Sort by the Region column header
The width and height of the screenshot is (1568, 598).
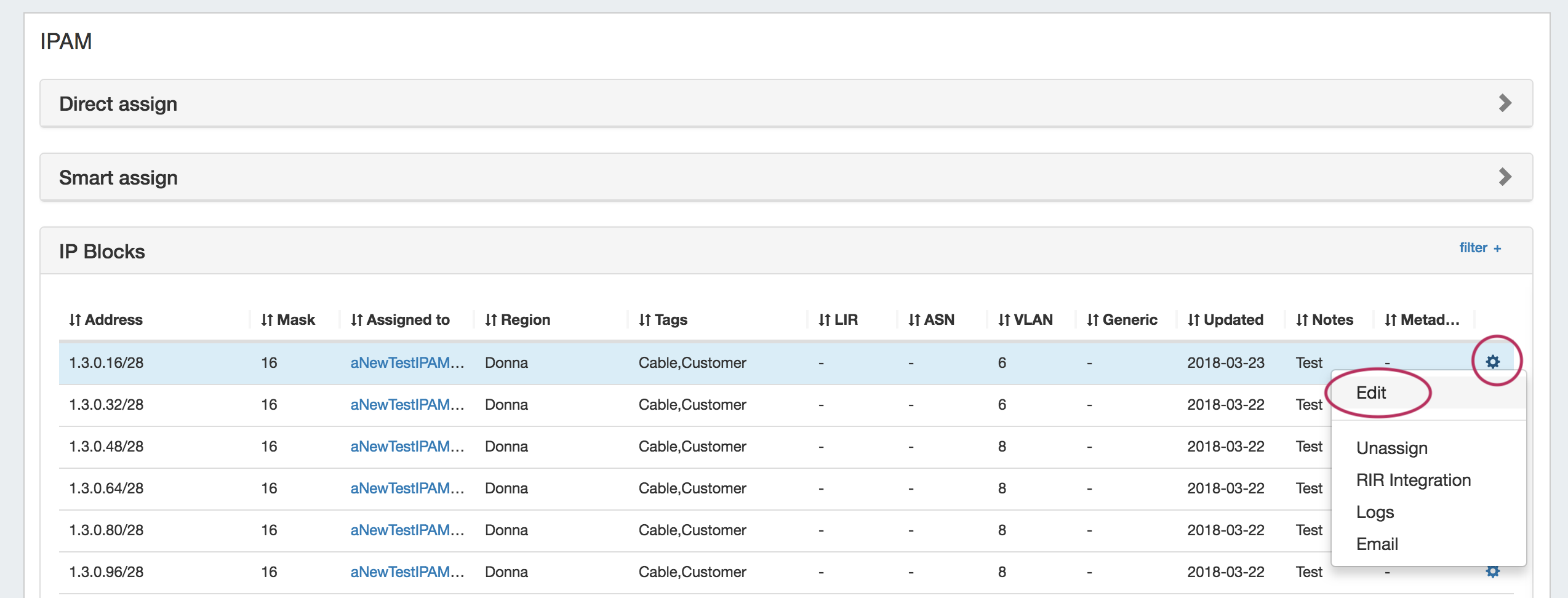(x=518, y=320)
